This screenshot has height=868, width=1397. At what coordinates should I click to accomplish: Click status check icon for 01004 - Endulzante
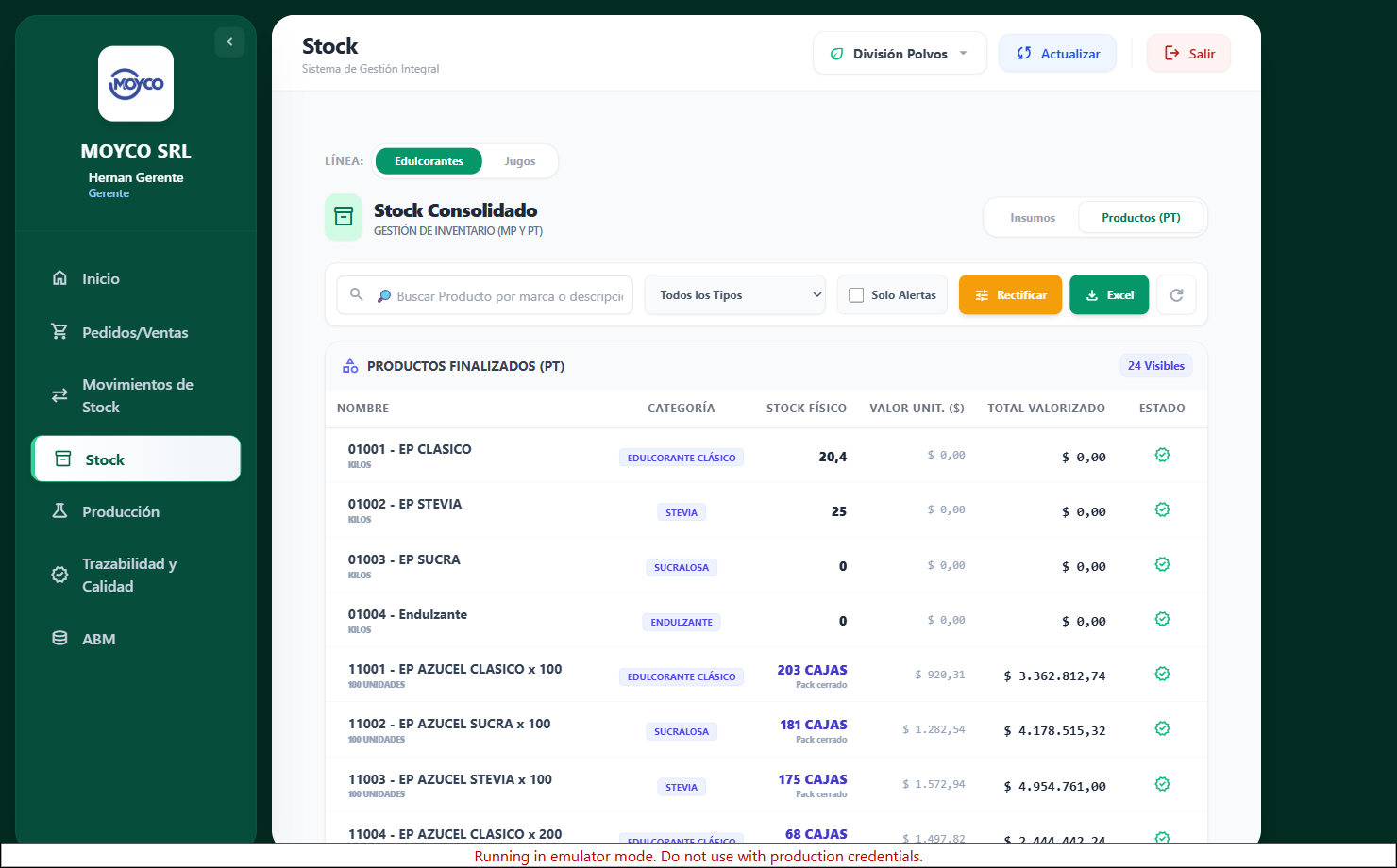1162,619
